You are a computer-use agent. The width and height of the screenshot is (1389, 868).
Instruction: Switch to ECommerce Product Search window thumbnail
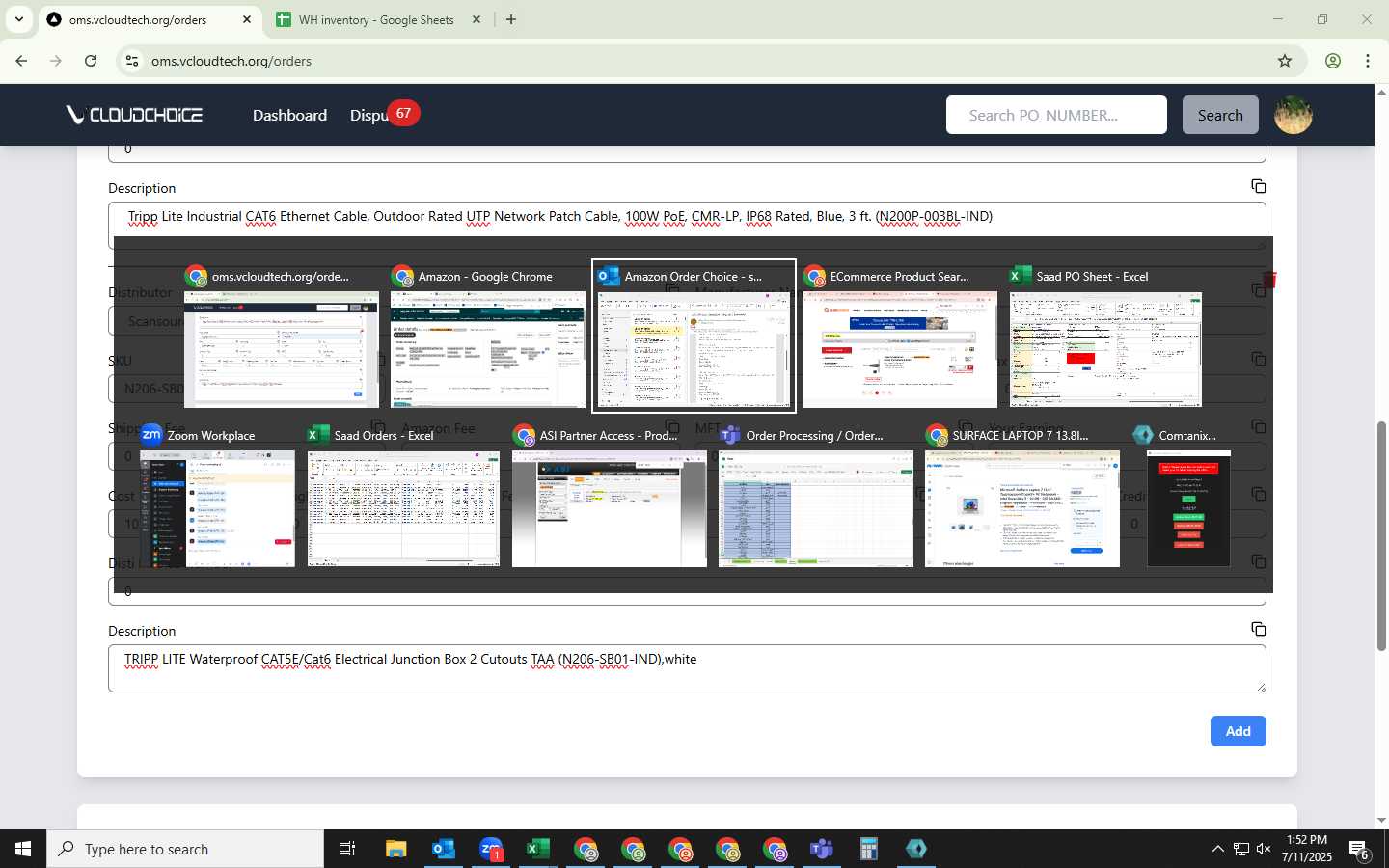pos(900,336)
